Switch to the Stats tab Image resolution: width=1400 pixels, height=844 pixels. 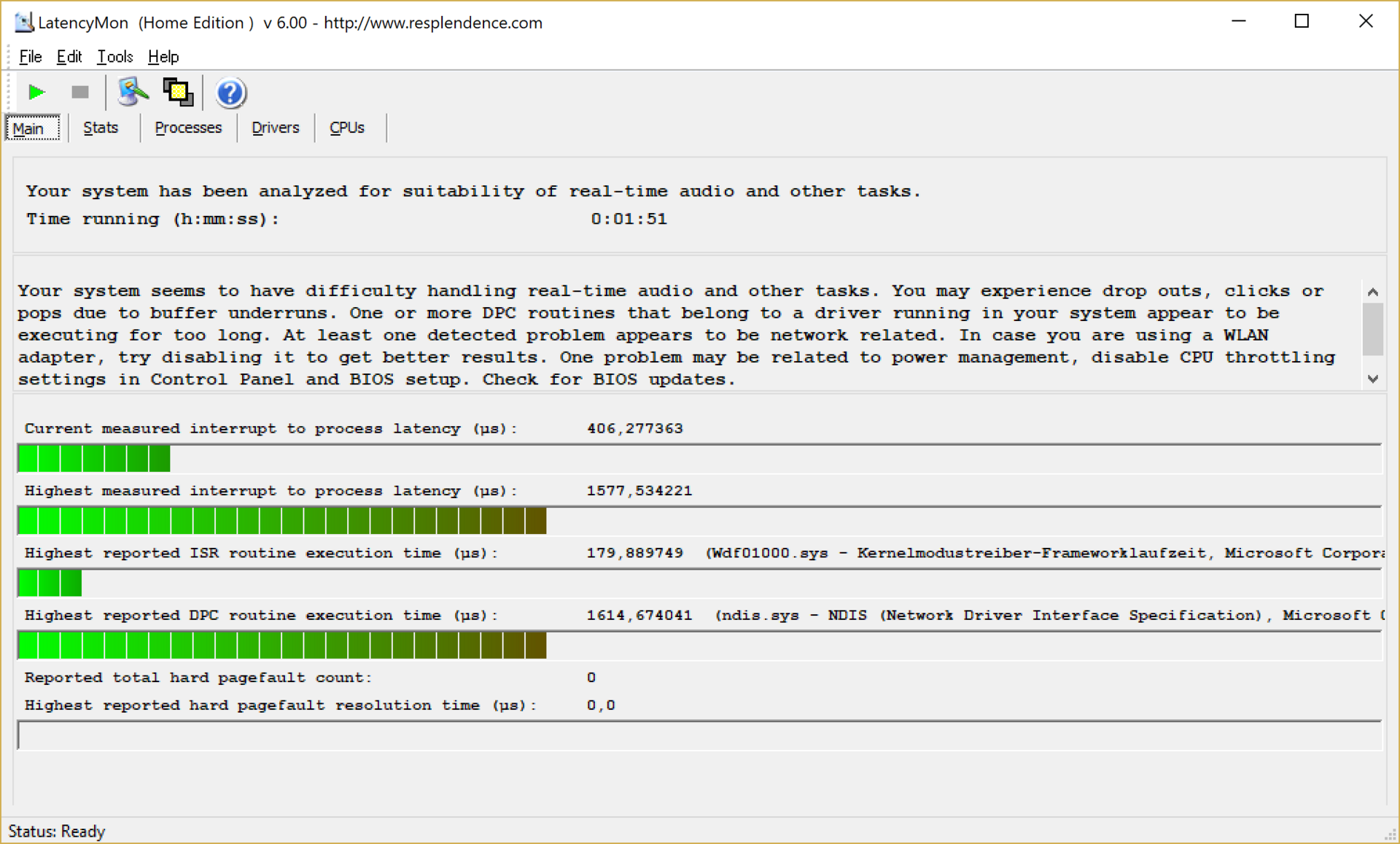pyautogui.click(x=101, y=128)
